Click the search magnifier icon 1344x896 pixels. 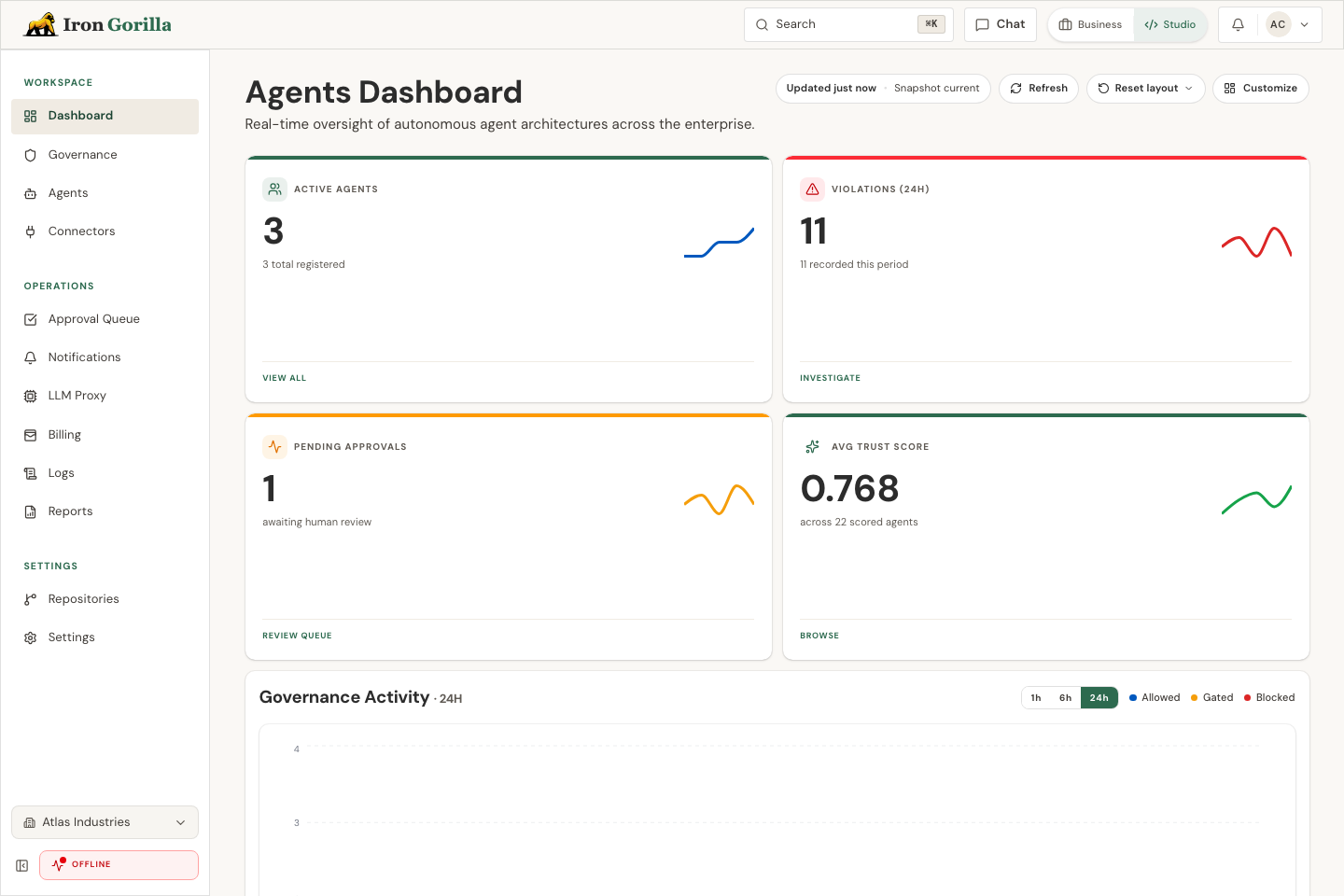tap(762, 25)
